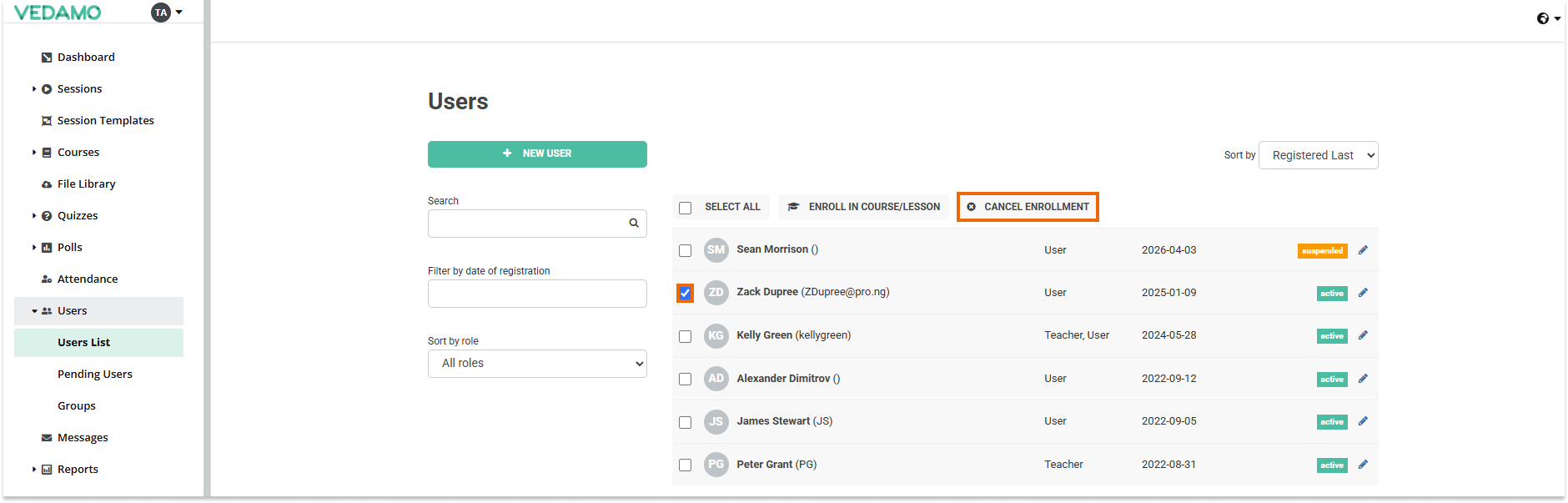Click the File Library cloud icon

point(47,184)
